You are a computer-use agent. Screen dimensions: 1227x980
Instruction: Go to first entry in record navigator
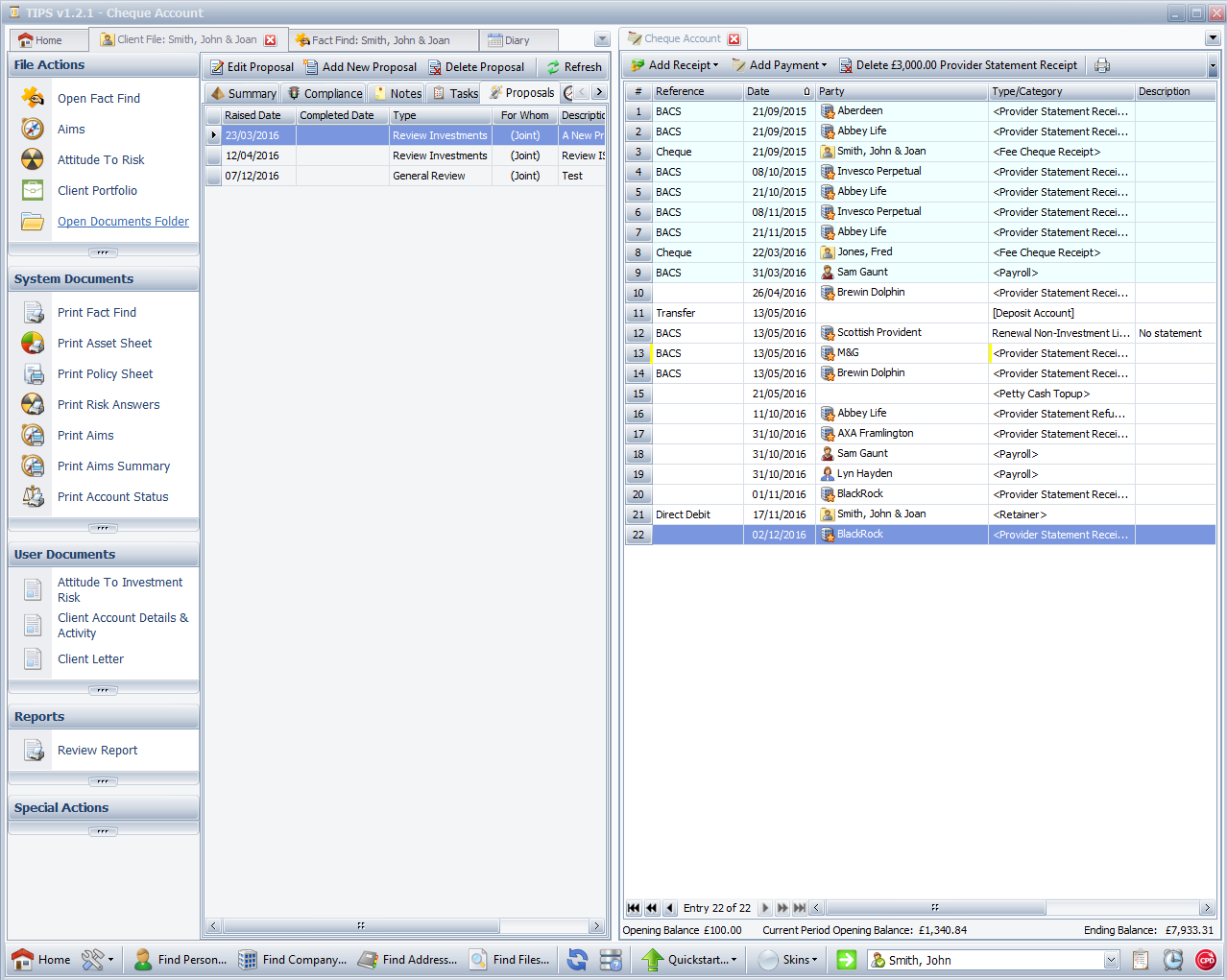pyautogui.click(x=634, y=908)
